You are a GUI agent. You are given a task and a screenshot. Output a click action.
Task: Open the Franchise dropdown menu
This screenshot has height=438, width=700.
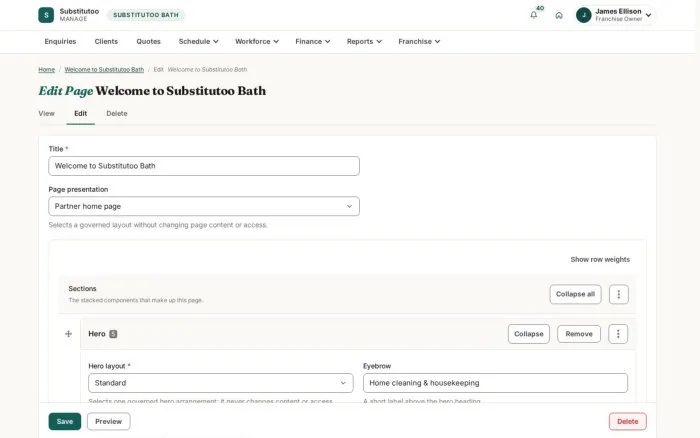click(419, 42)
